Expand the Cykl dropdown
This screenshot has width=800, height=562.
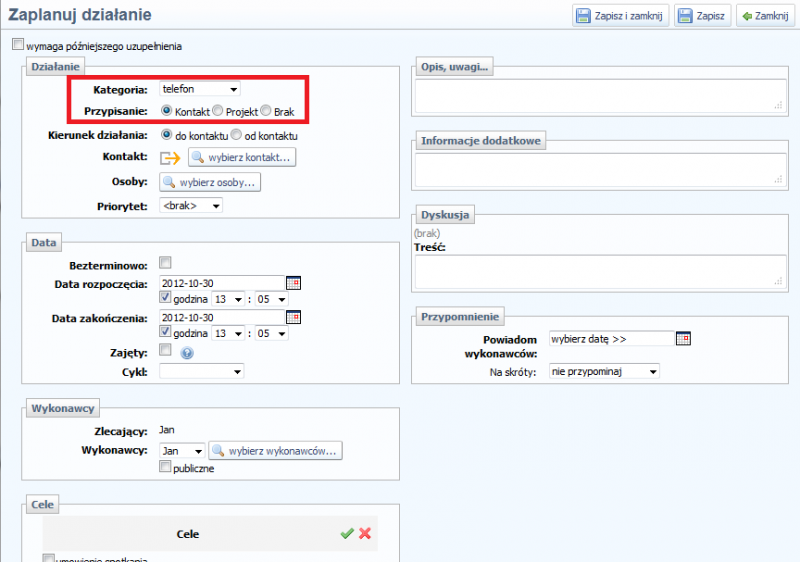click(202, 371)
